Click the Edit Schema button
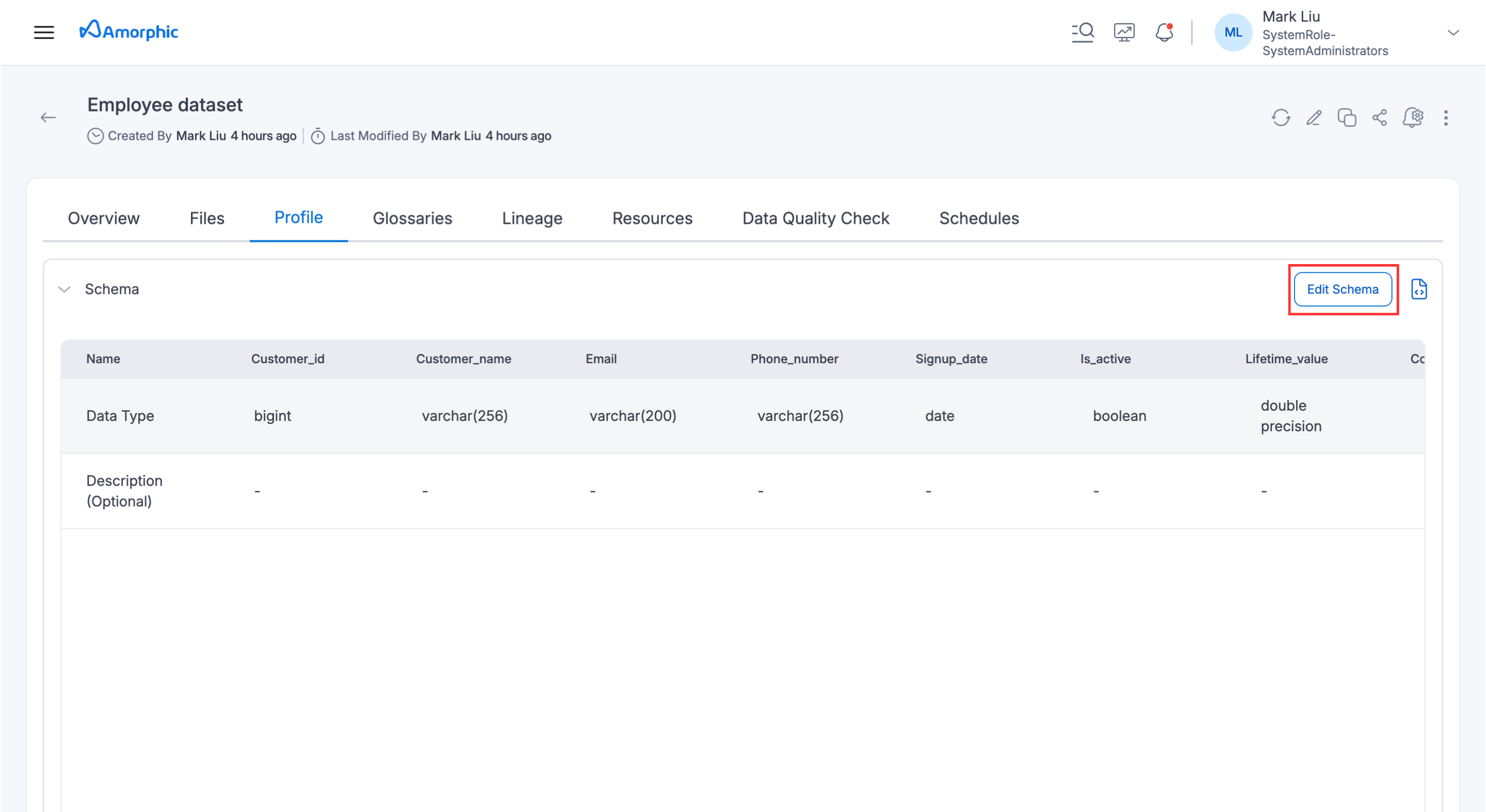Screen dimensions: 1486x812 pyautogui.click(x=1343, y=289)
